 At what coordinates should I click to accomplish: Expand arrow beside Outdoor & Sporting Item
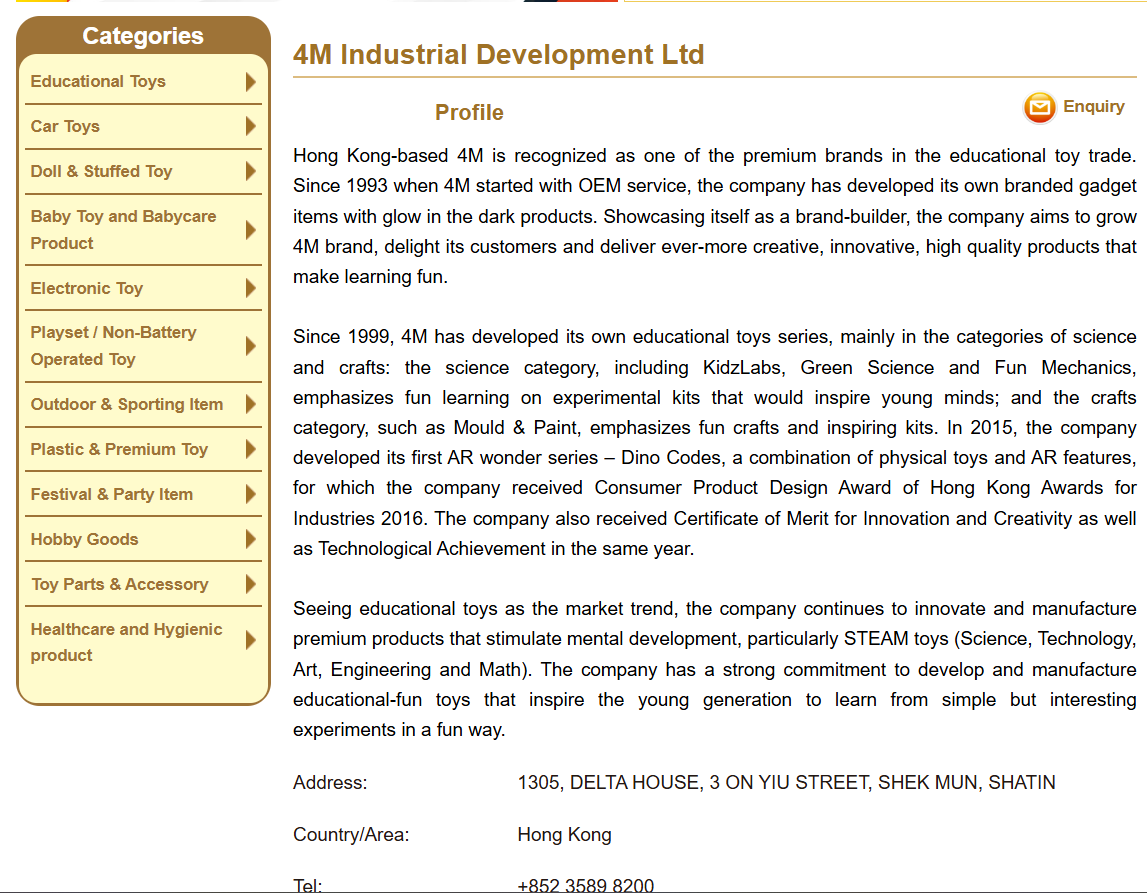point(251,404)
